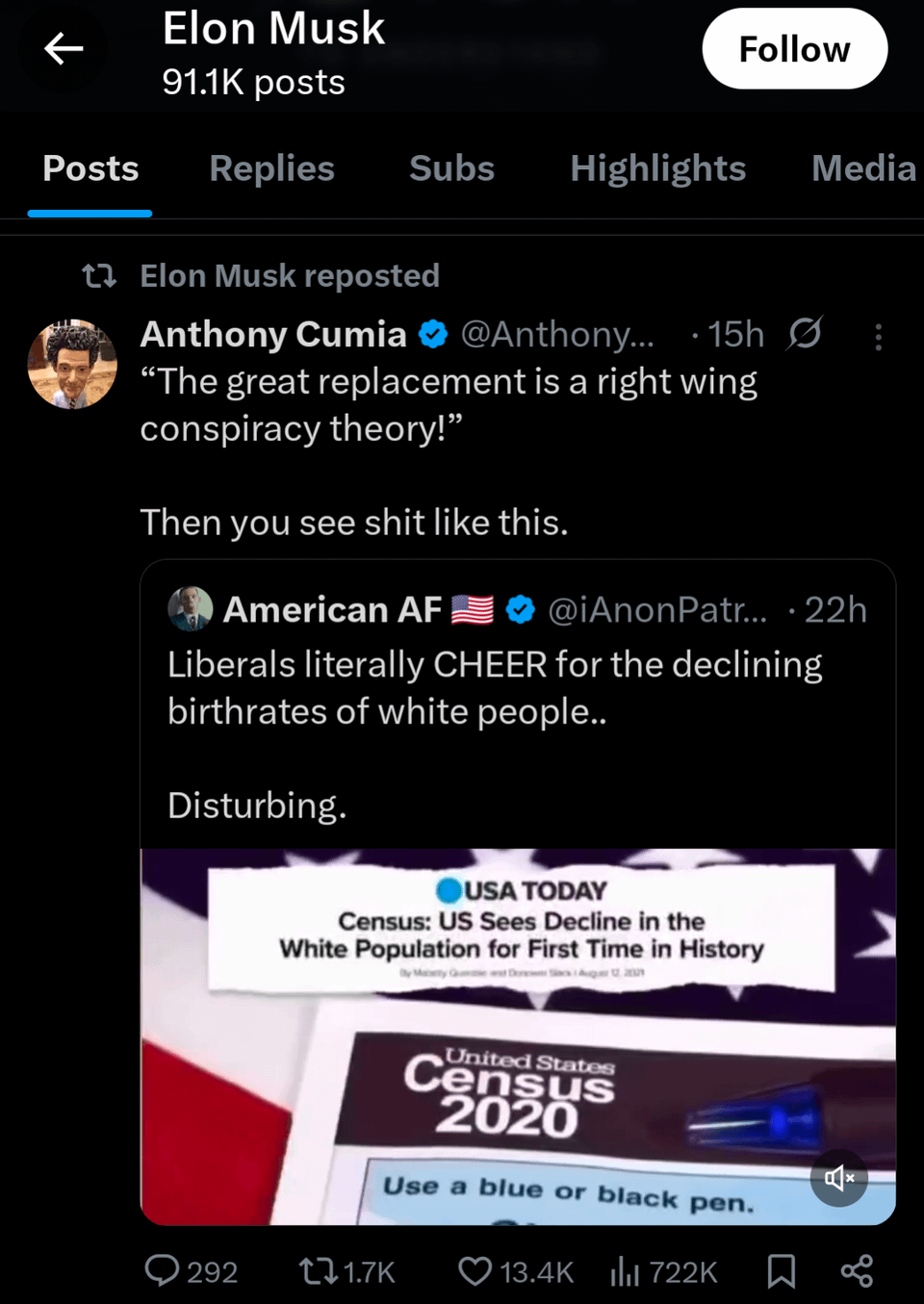This screenshot has height=1304, width=924.
Task: Like the post with heart icon
Action: coord(475,1271)
